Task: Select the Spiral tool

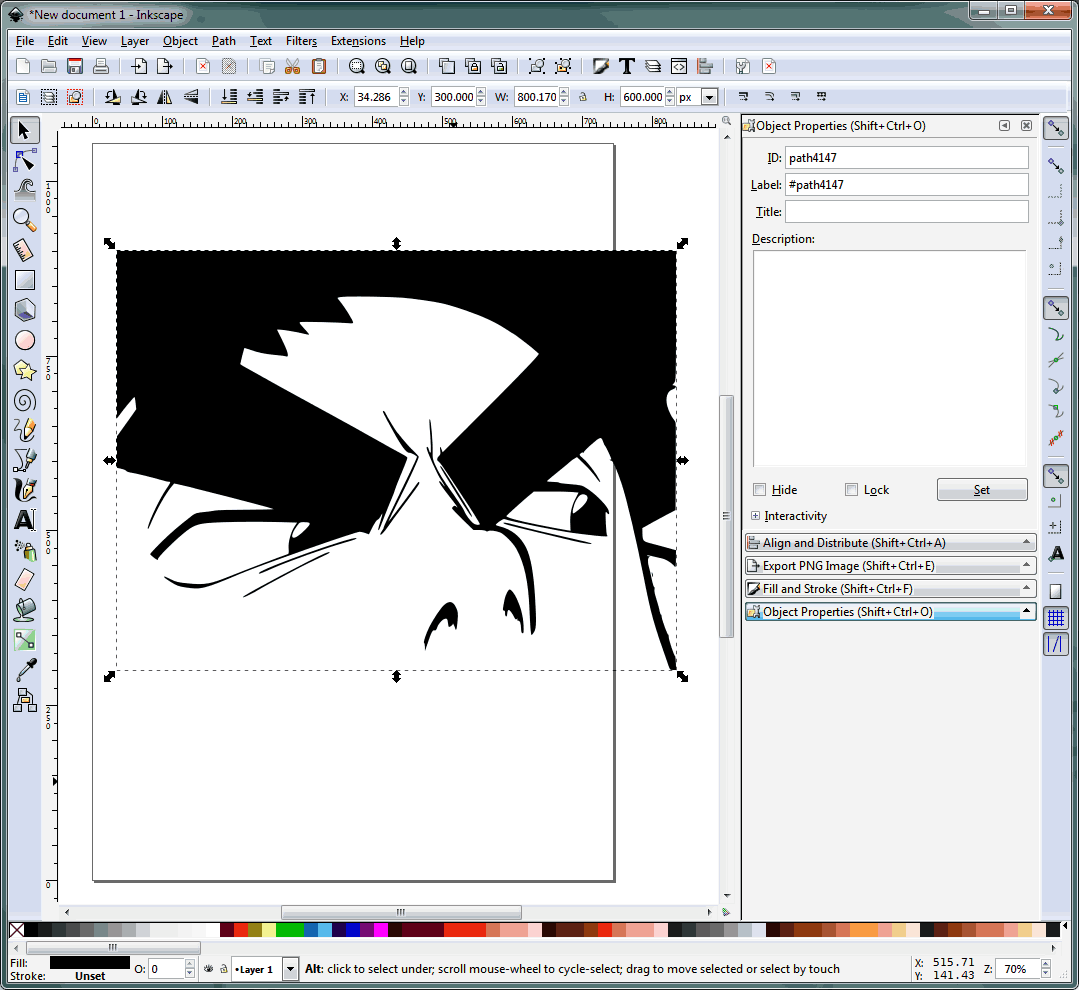Action: (25, 400)
